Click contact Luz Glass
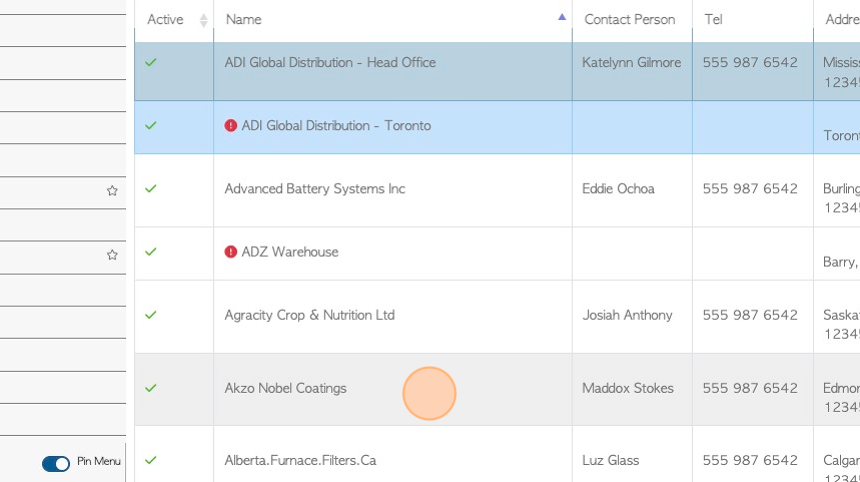 point(610,460)
